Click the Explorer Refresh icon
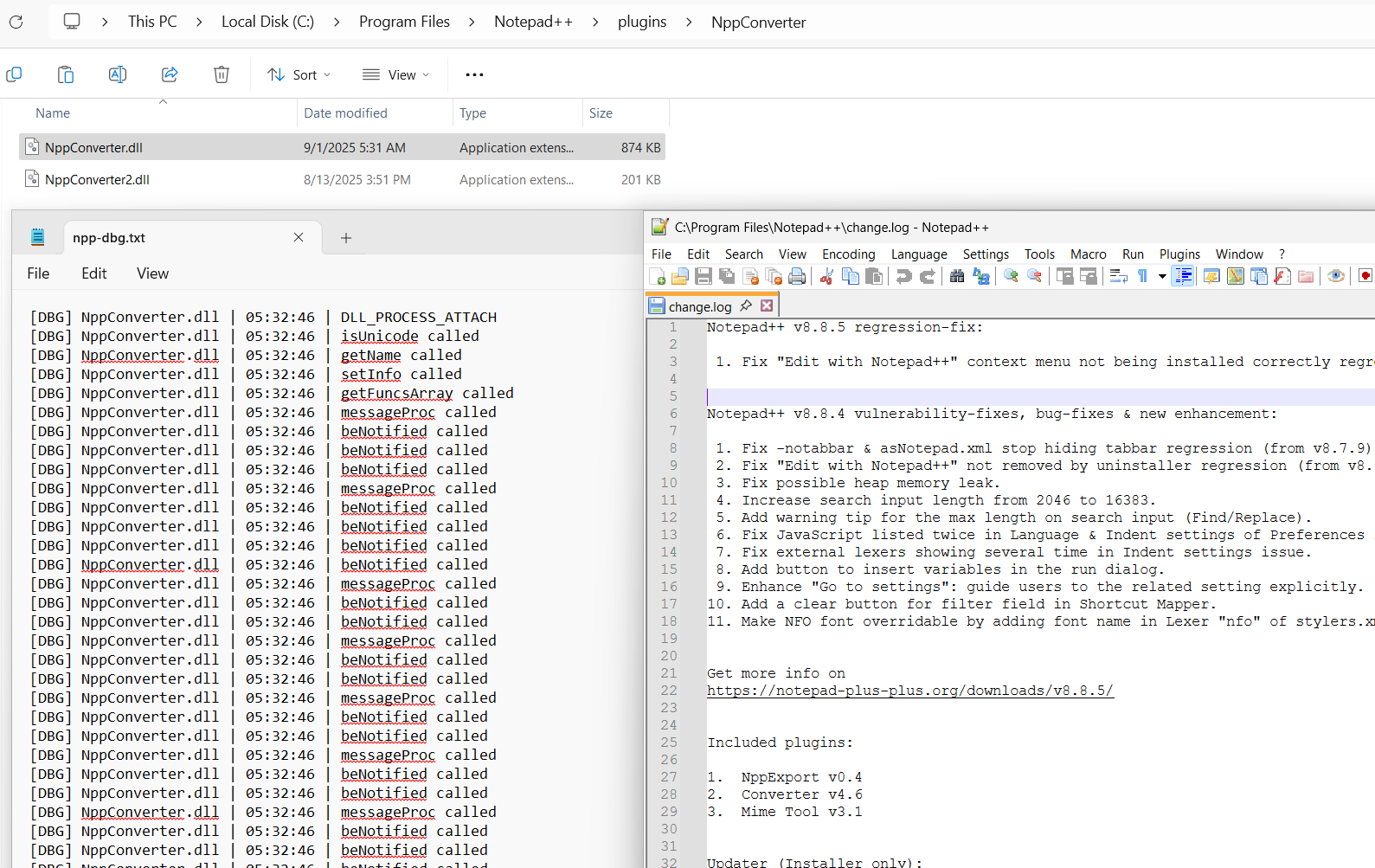Image resolution: width=1375 pixels, height=868 pixels. tap(16, 22)
